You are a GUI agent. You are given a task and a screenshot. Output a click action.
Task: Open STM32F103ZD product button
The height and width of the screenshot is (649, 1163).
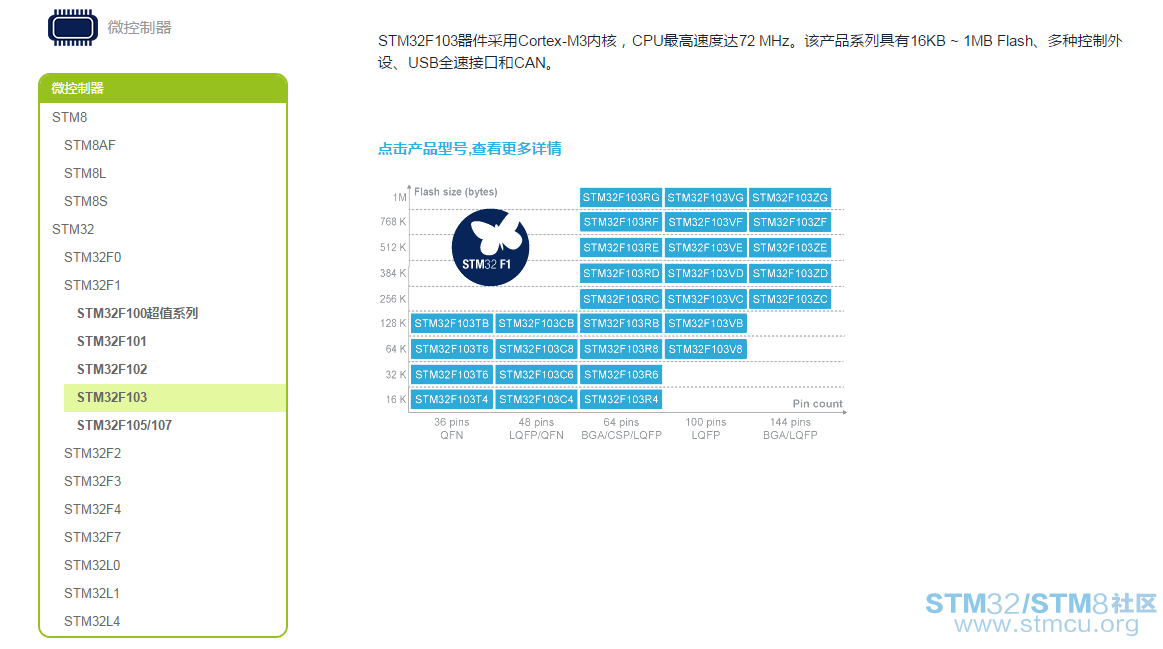790,273
